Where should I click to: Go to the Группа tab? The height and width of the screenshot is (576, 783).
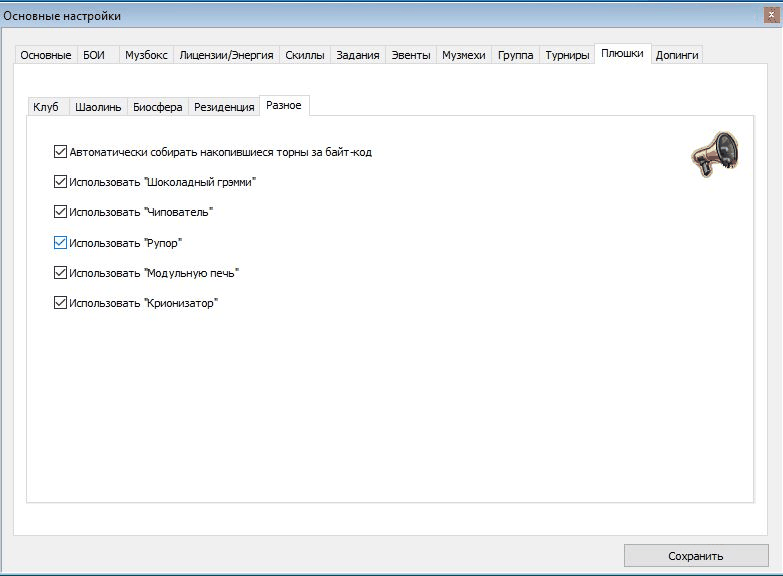coord(515,55)
